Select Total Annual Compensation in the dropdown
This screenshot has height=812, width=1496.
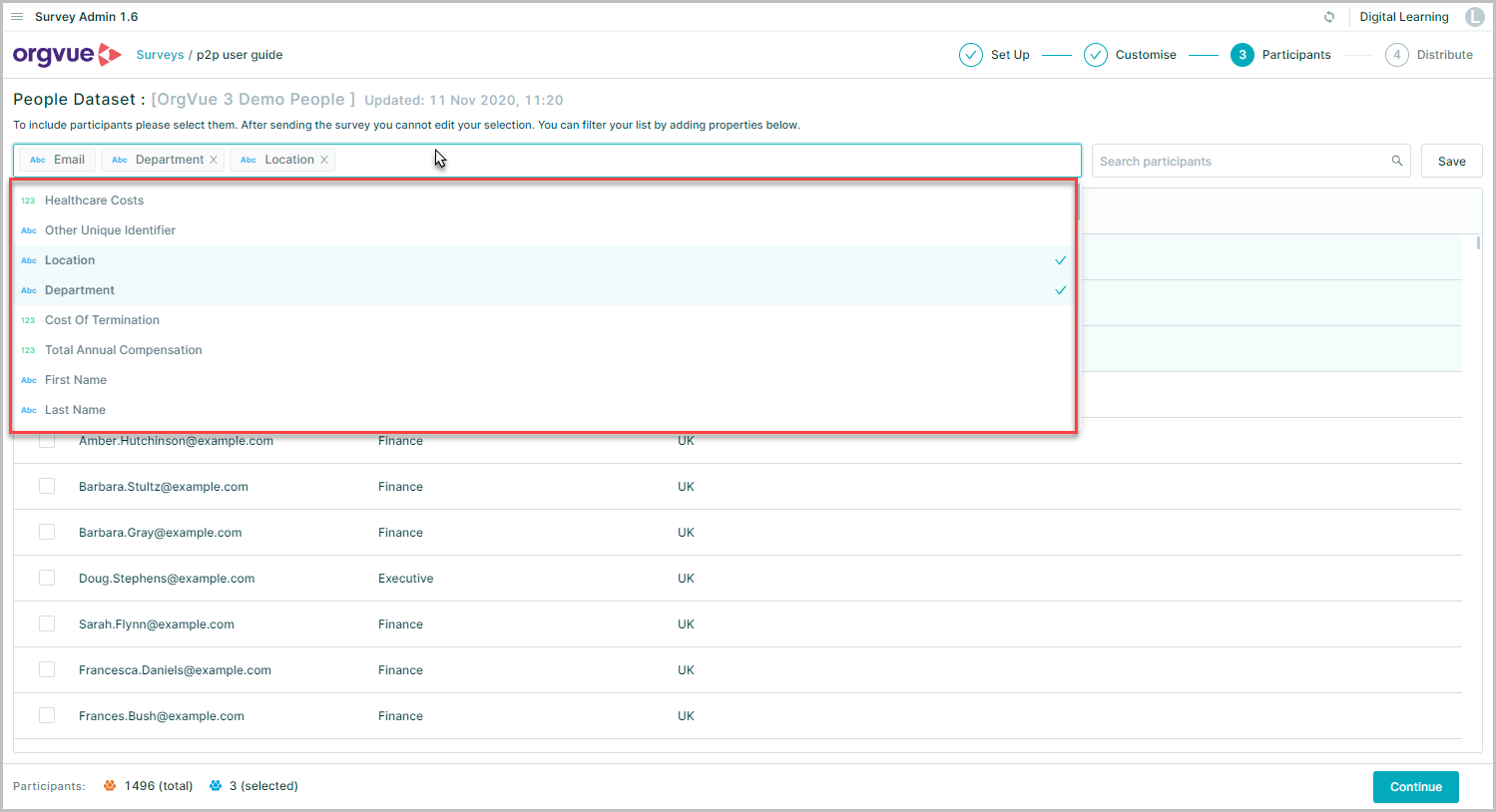click(543, 350)
